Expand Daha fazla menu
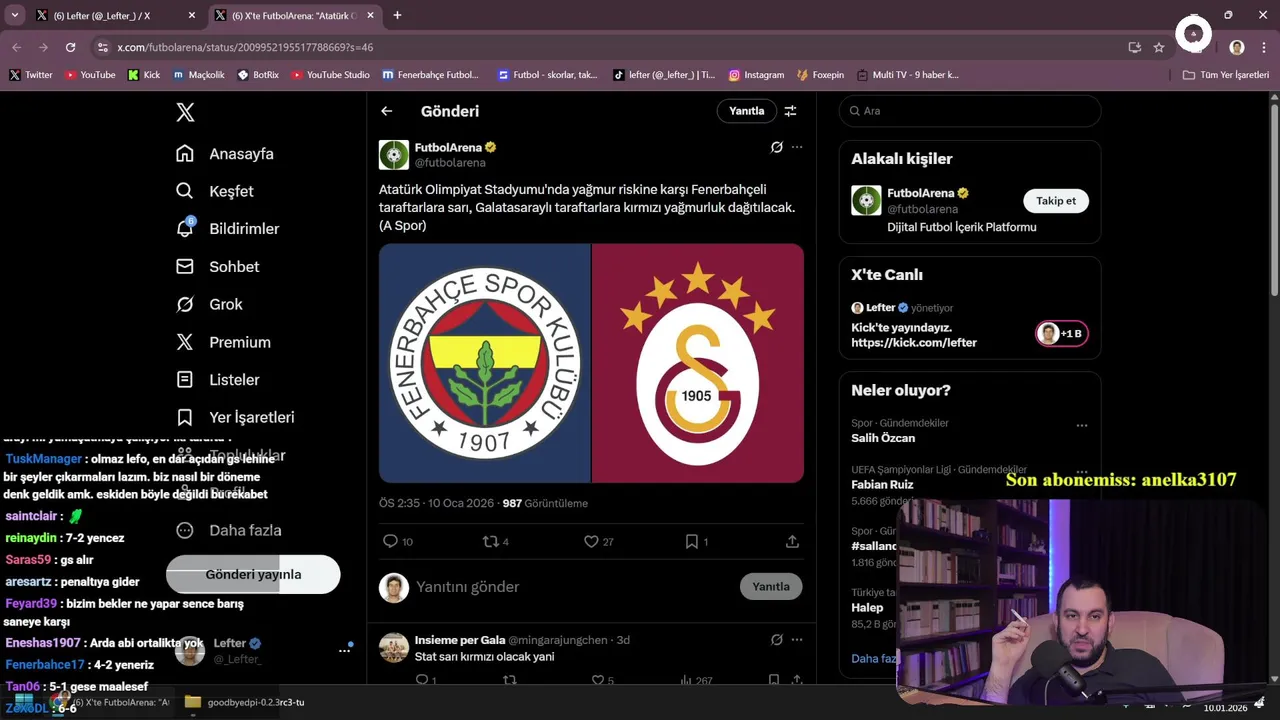Screen dimensions: 1280x720 pos(229,530)
